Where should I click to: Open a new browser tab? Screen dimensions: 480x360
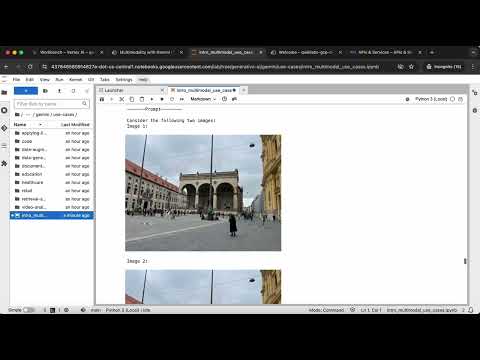(432, 52)
